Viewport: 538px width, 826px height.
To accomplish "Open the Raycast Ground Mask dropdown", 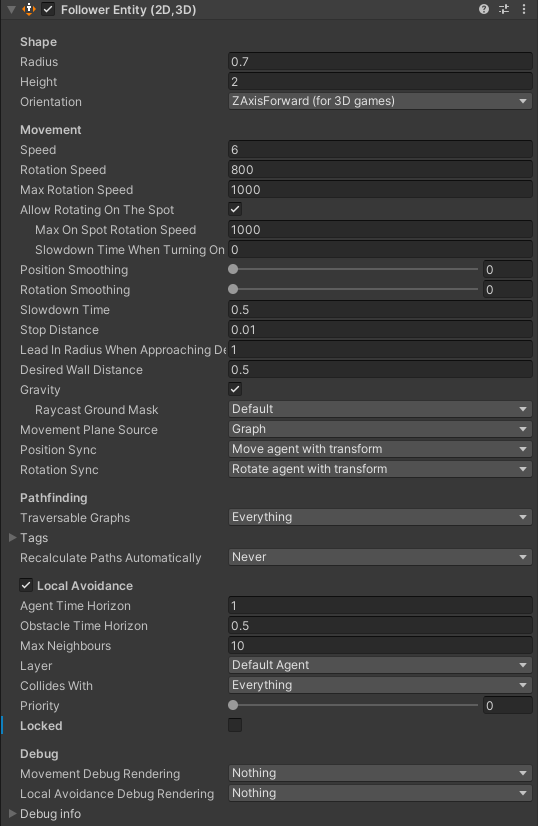I will (380, 409).
